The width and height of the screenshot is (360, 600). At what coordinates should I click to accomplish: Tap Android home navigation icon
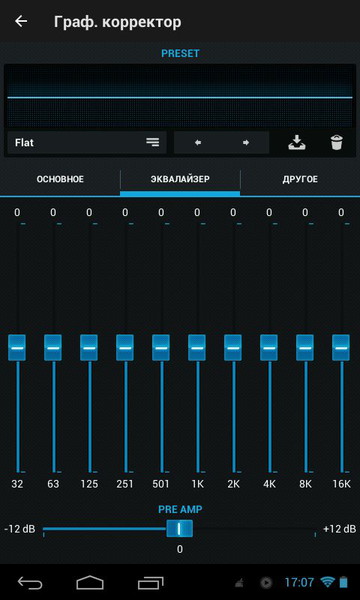90,583
